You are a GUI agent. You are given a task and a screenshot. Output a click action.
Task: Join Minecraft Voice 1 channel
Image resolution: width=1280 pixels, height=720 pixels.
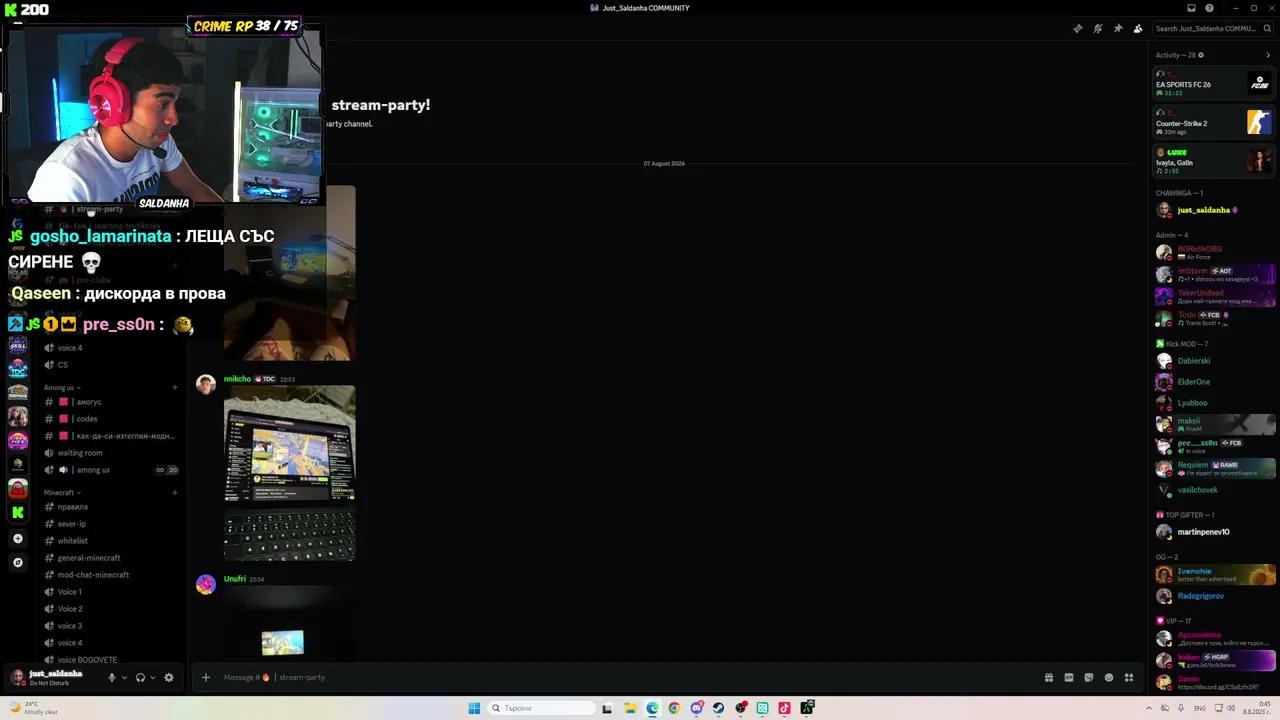[110, 592]
